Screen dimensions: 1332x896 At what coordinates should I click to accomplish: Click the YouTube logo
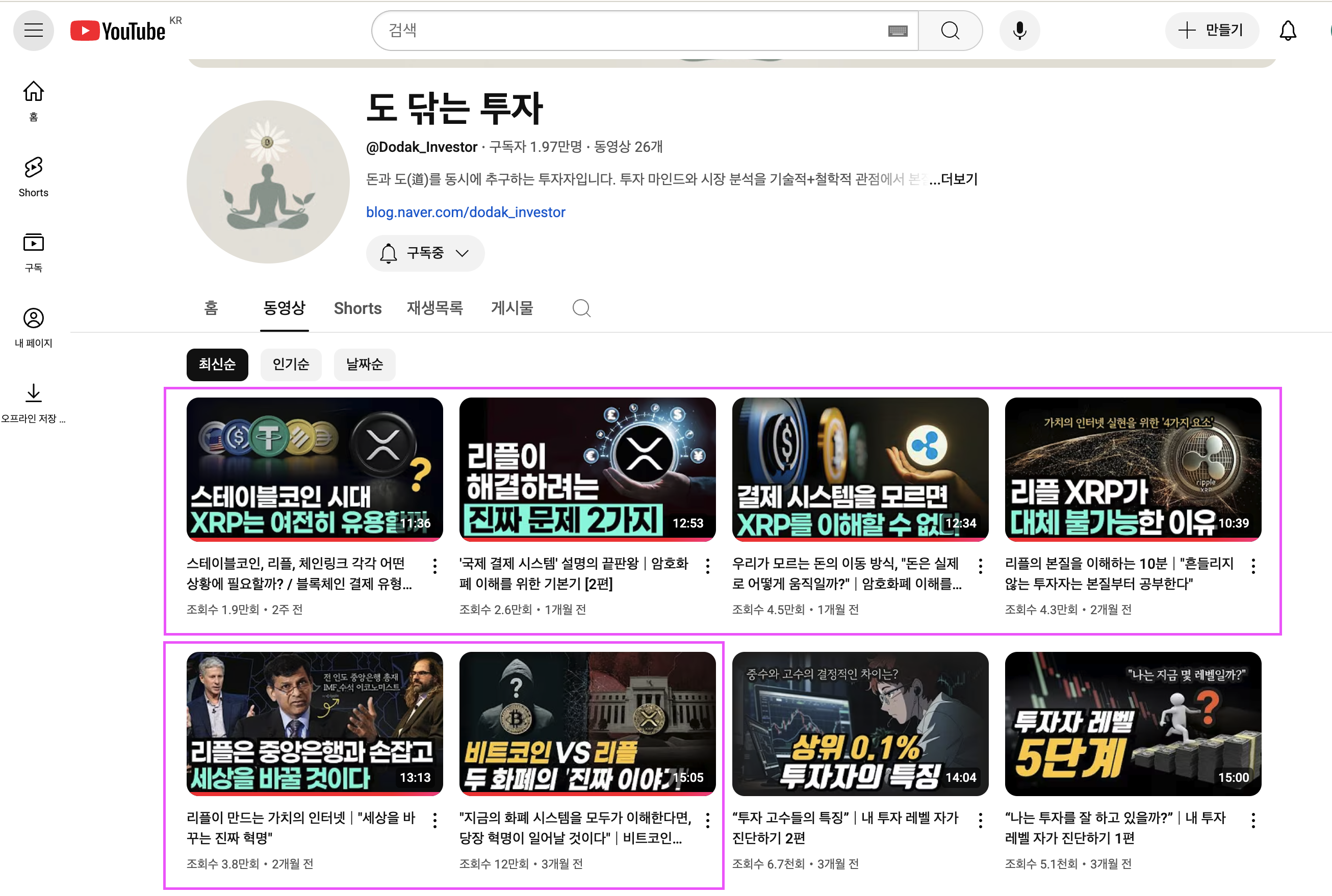tap(118, 31)
